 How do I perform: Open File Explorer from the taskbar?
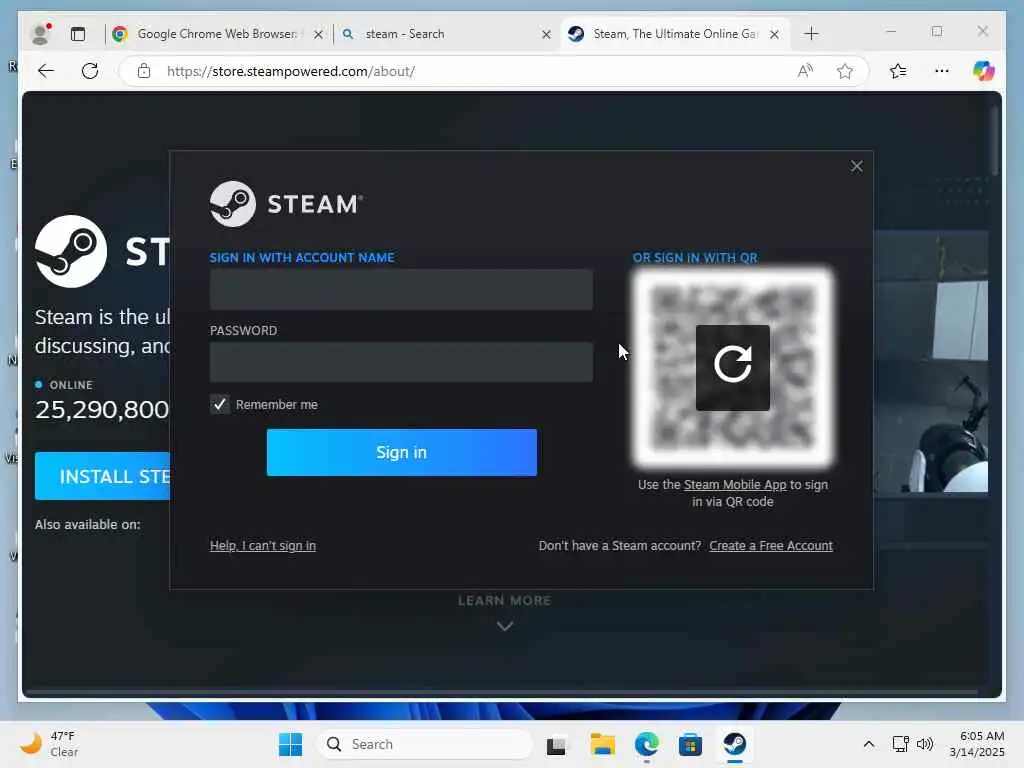tap(602, 744)
